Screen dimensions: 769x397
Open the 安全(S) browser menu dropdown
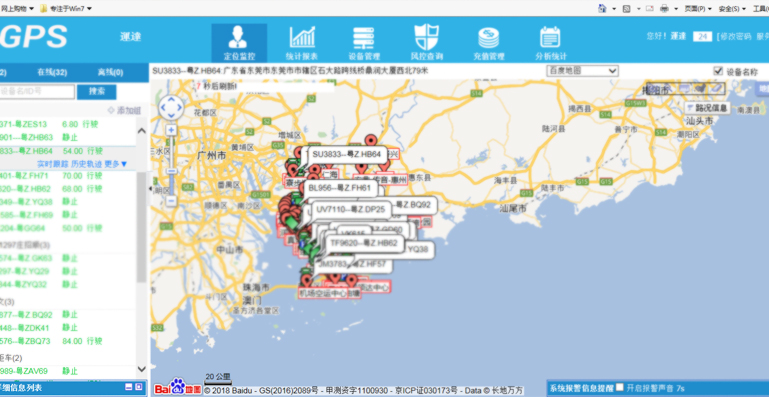pyautogui.click(x=732, y=8)
